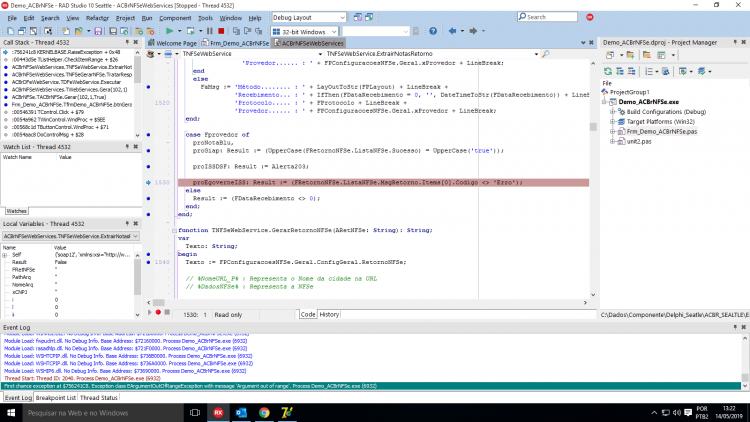Open the 32-bit Windows platform dropdown
Image resolution: width=750 pixels, height=422 pixels.
[305, 32]
